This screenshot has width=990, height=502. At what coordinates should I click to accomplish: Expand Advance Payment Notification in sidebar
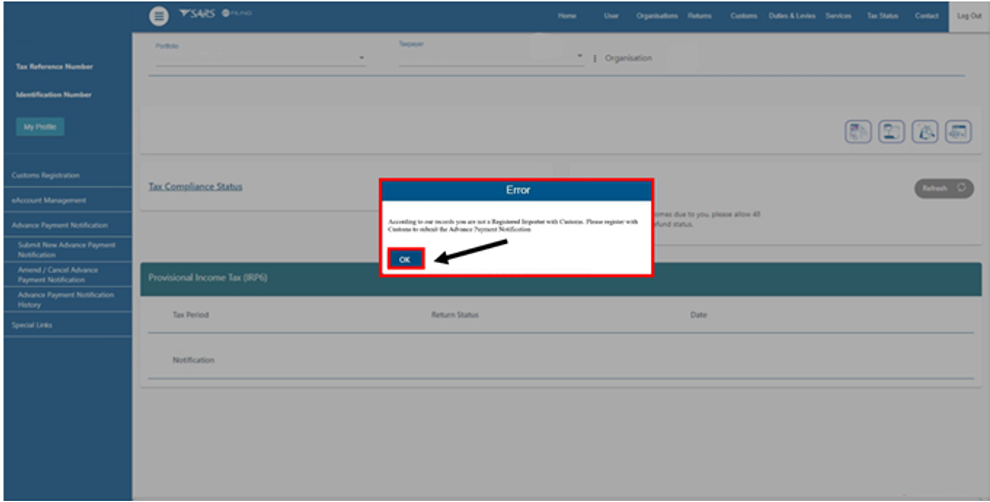(x=60, y=225)
